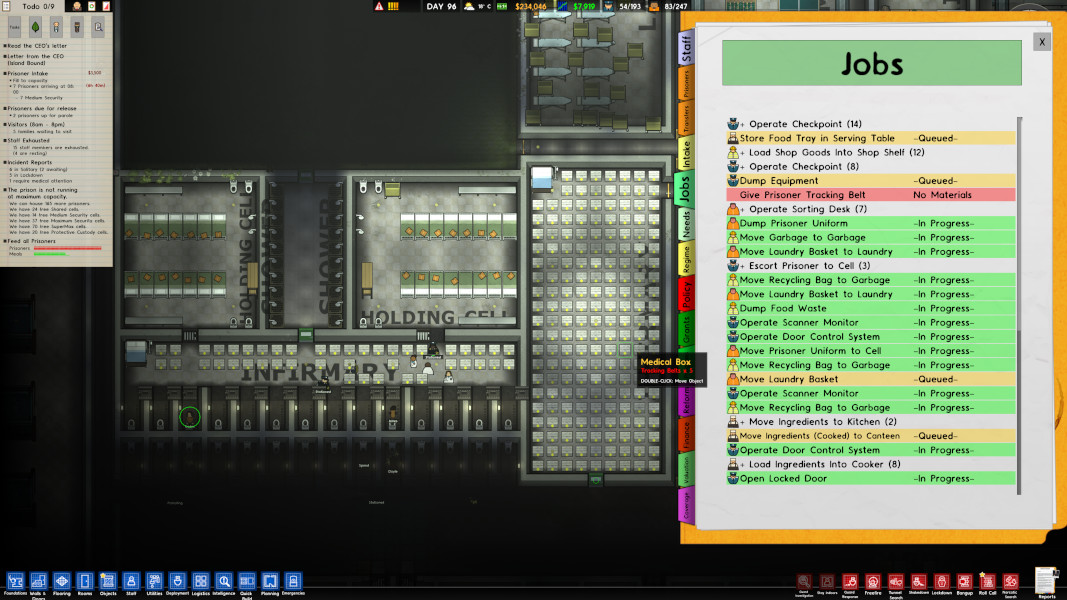Open the Staff hiring menu
The height and width of the screenshot is (600, 1067).
131,582
